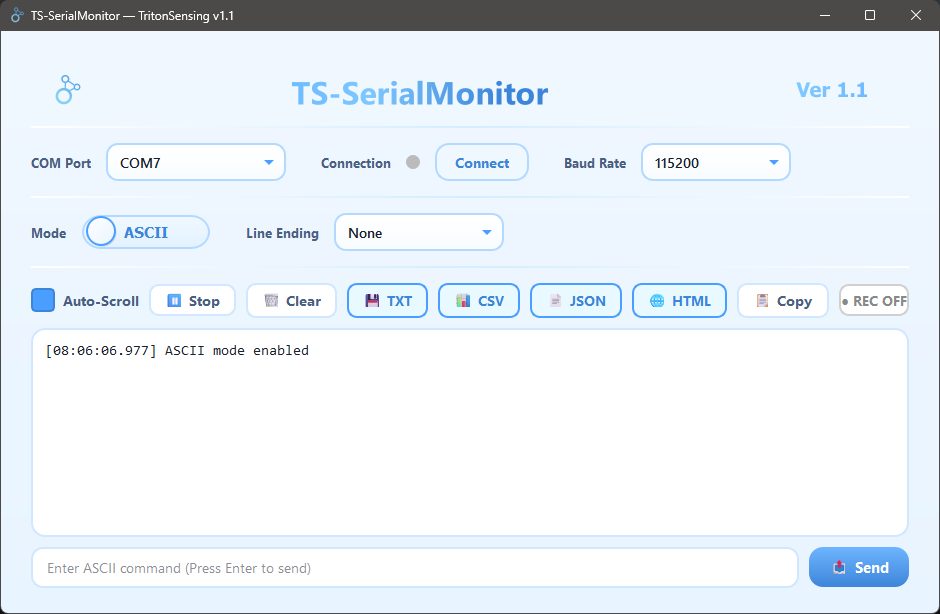Open the COM Port dropdown showing COM7

pyautogui.click(x=195, y=161)
